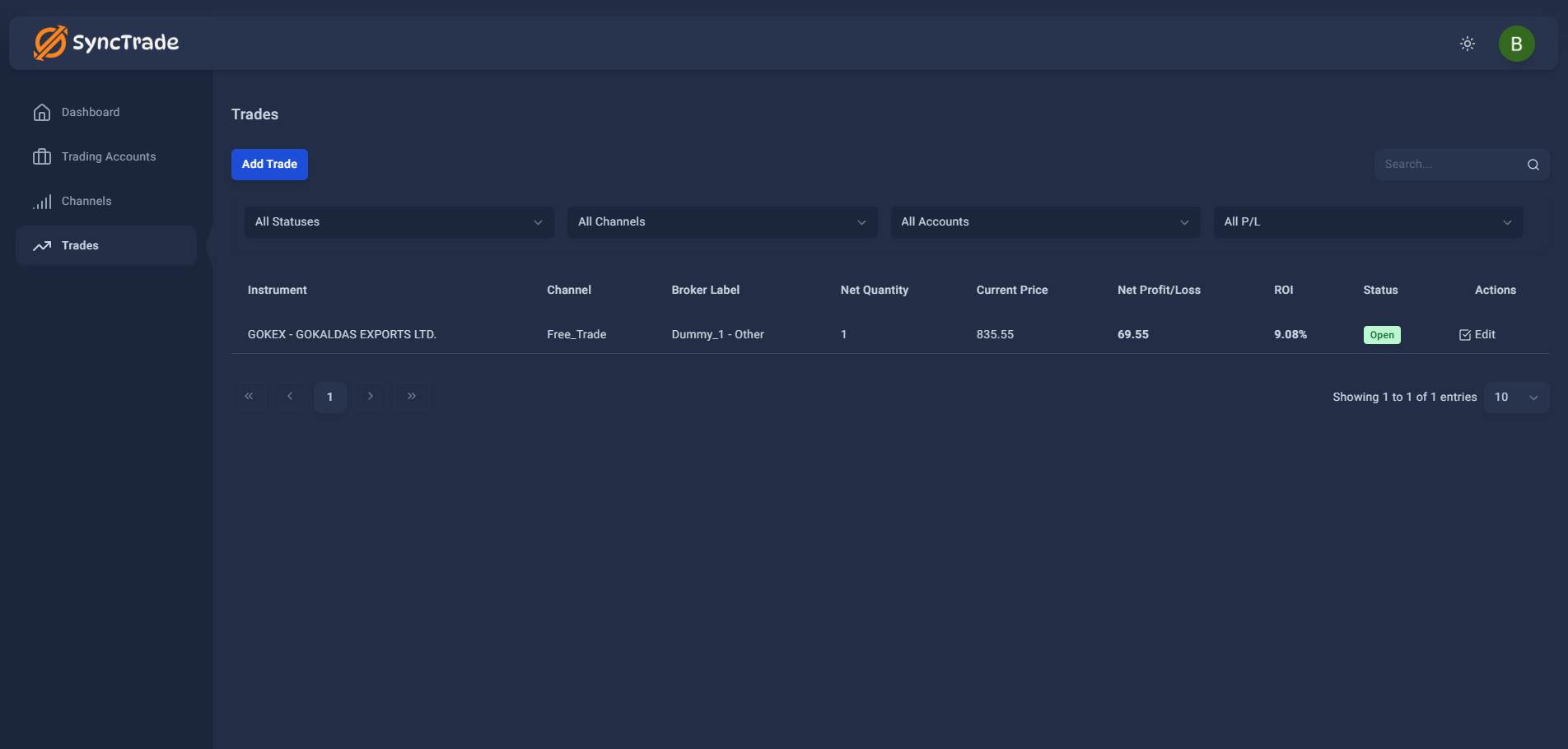Screen dimensions: 1568x749
Task: Open the All P/L filter
Action: (x=1367, y=222)
